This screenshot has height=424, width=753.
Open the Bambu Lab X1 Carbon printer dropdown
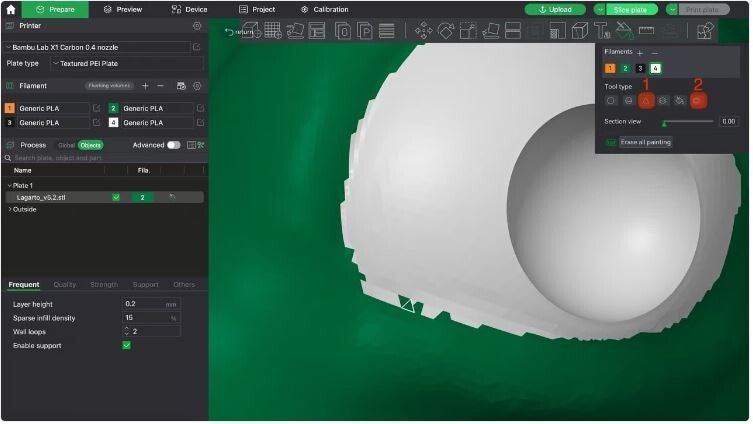[97, 47]
